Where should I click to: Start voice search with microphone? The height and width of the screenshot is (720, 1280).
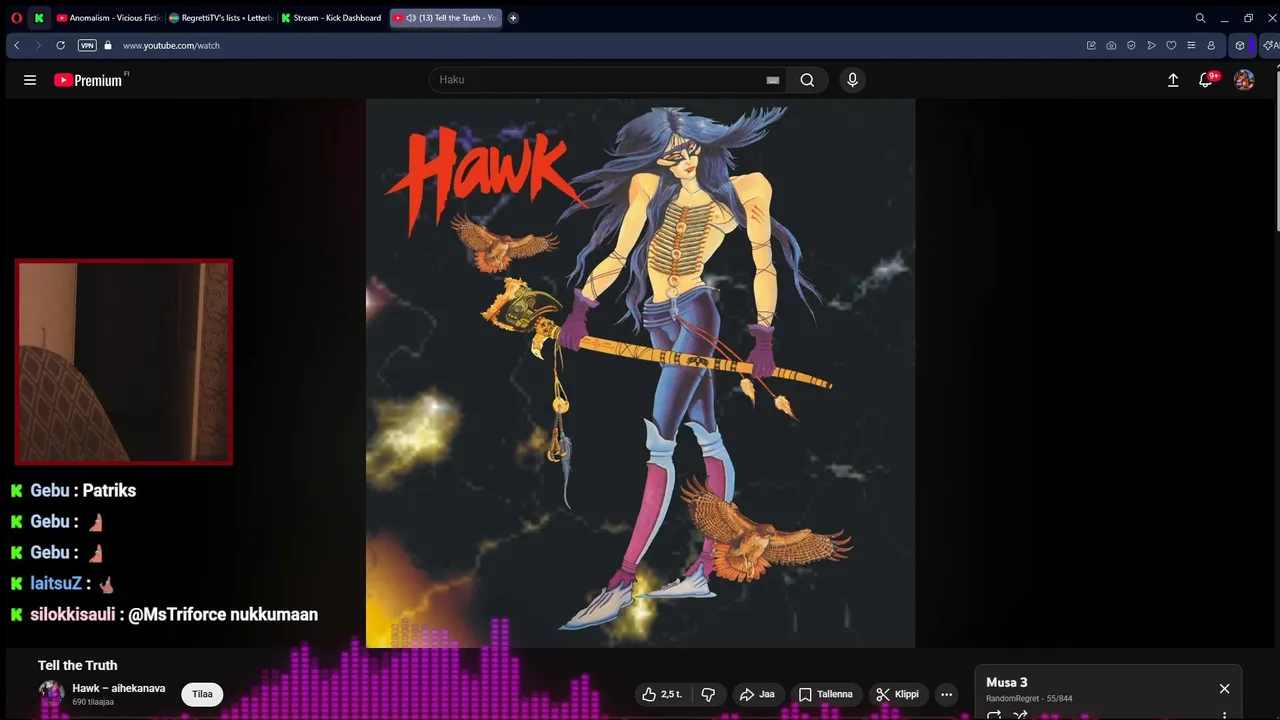coord(852,80)
